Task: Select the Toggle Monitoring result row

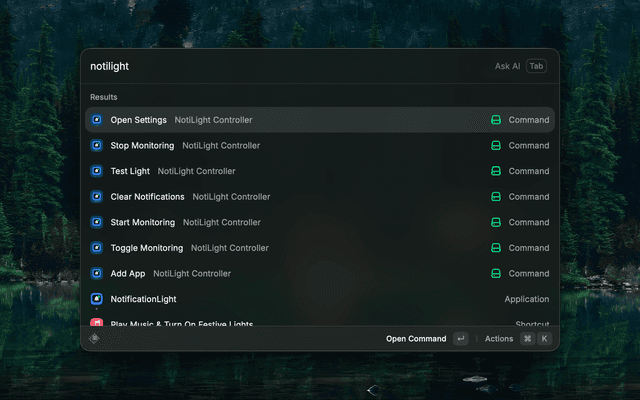Action: [x=300, y=248]
